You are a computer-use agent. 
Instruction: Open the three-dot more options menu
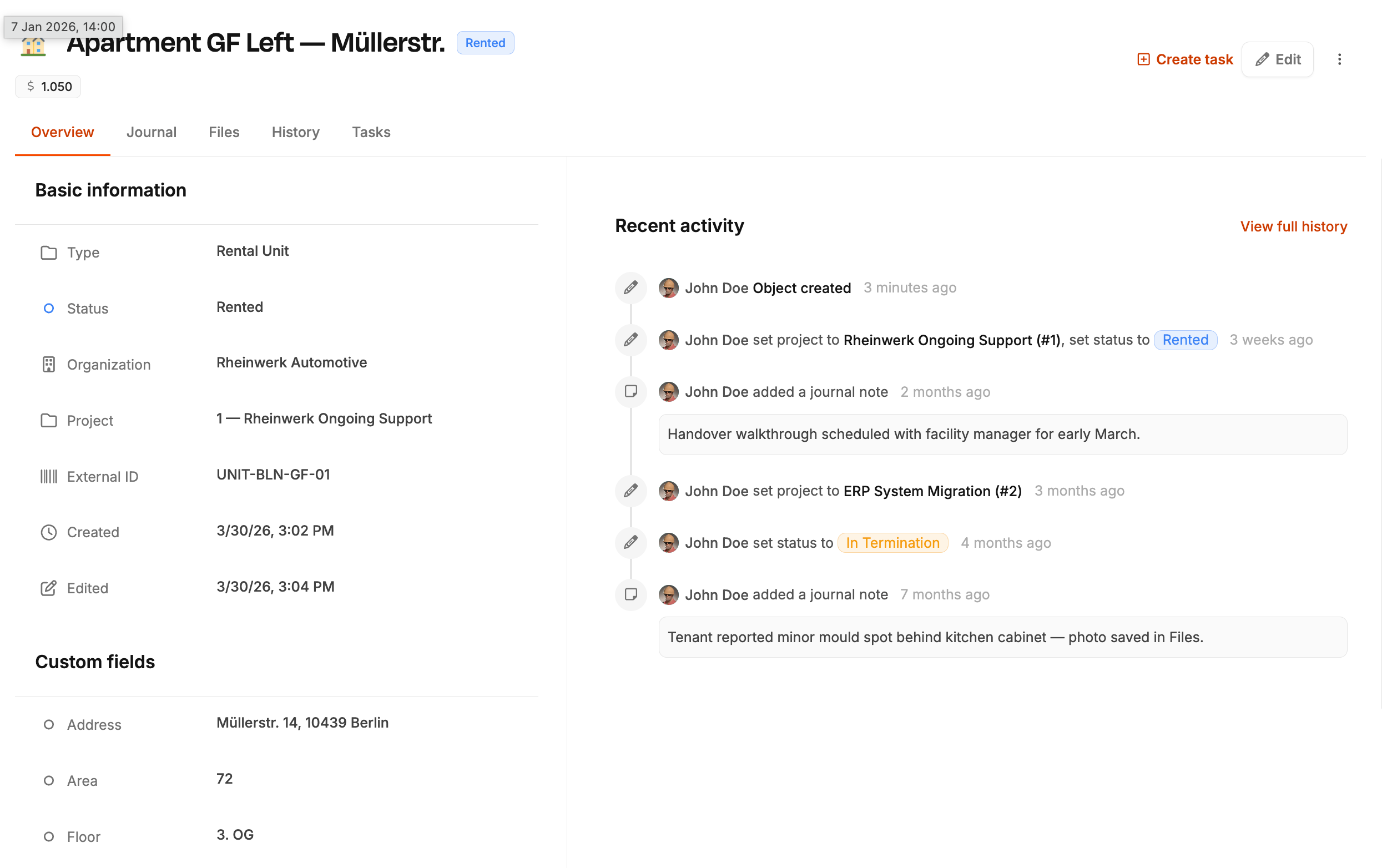pyautogui.click(x=1339, y=60)
